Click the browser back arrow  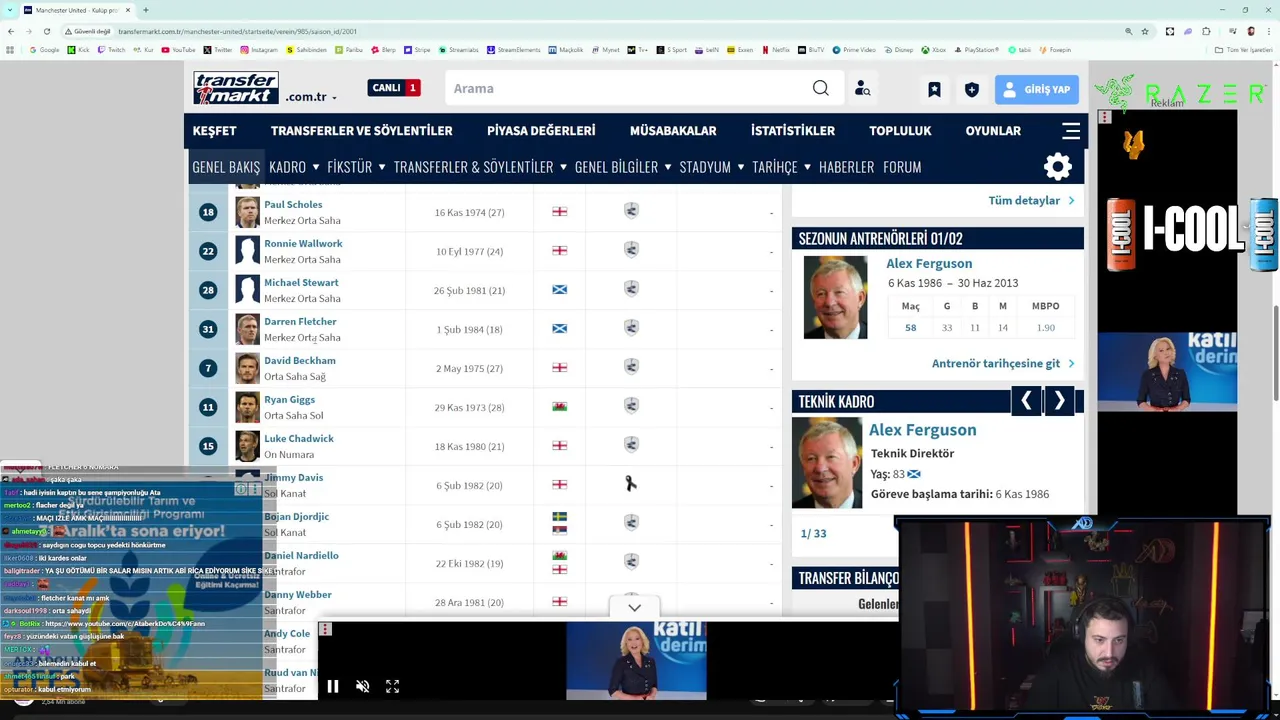tap(11, 31)
